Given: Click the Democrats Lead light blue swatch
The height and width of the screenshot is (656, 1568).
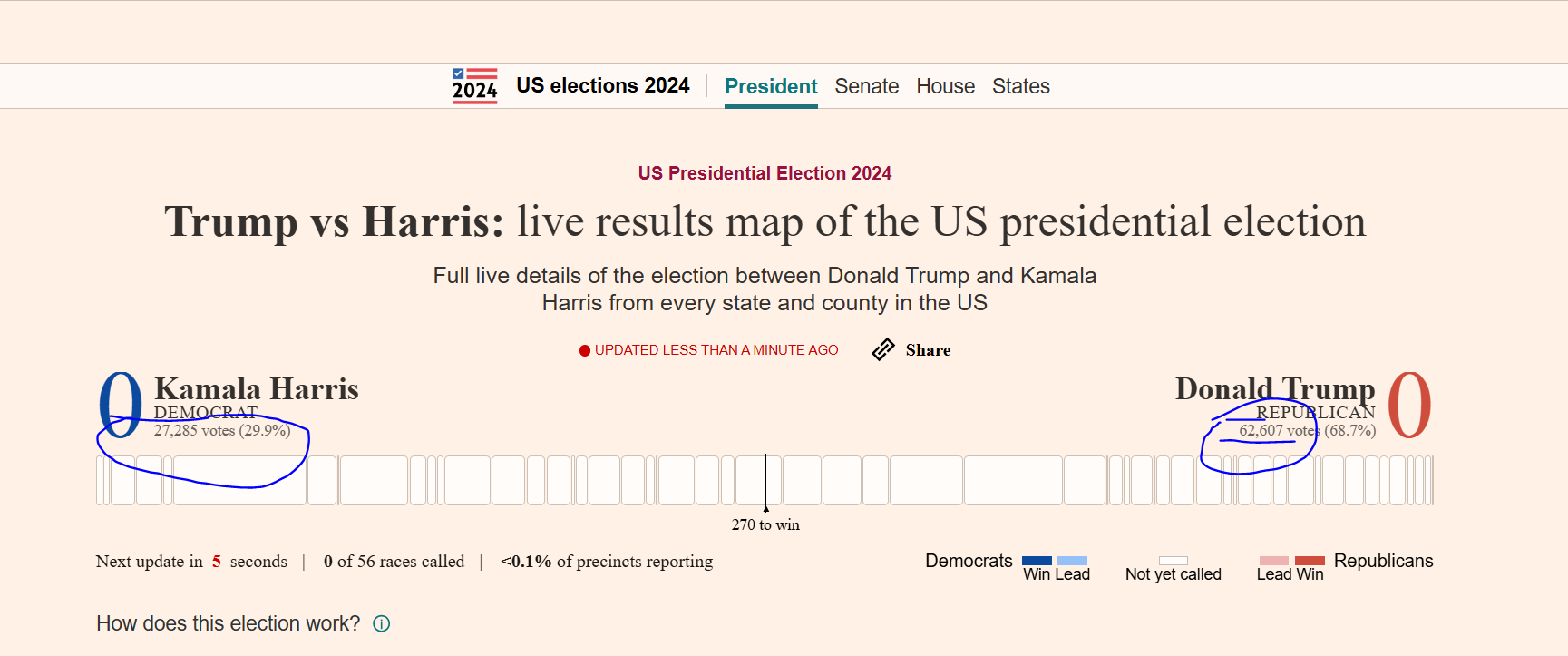Looking at the screenshot, I should point(1072,561).
